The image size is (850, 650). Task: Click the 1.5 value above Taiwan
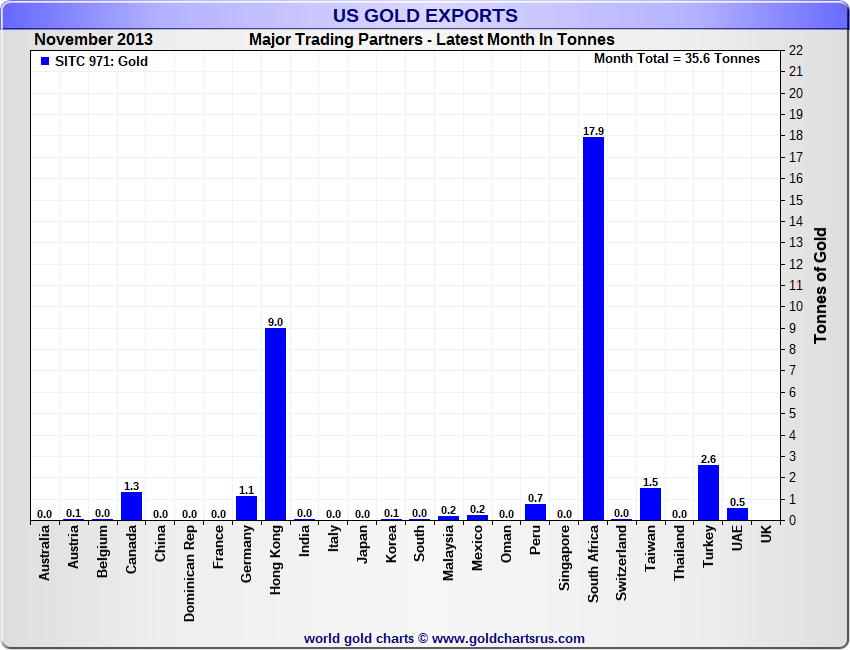coord(651,482)
